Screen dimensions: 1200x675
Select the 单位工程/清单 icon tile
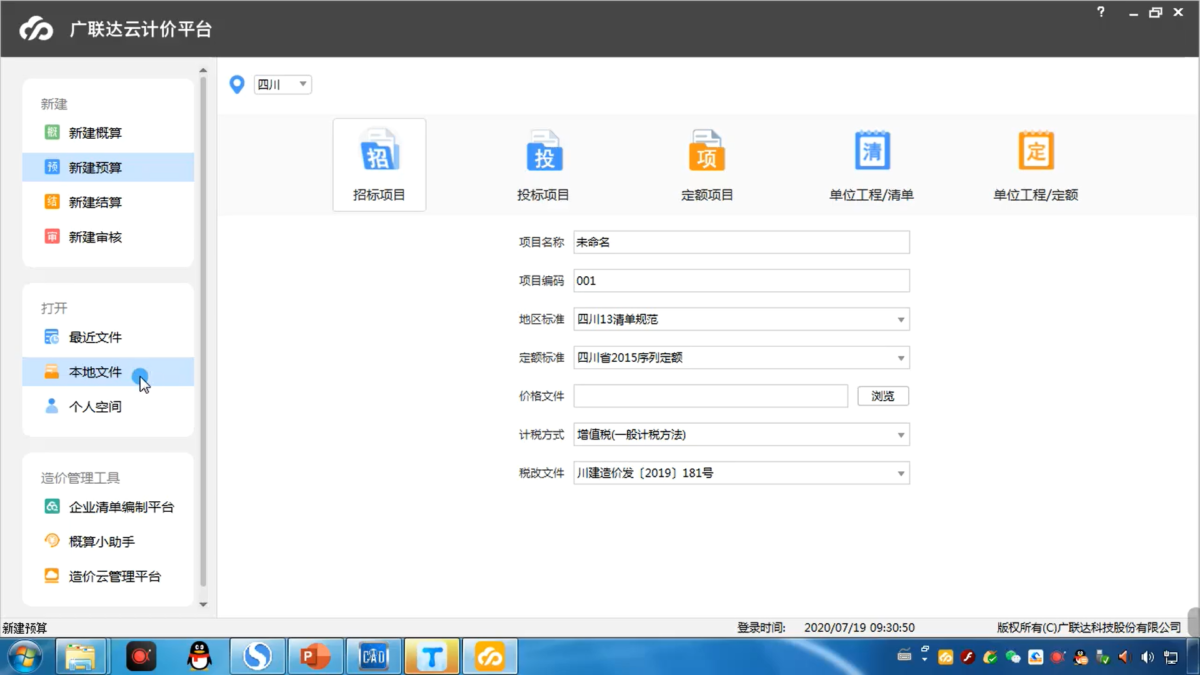click(871, 165)
